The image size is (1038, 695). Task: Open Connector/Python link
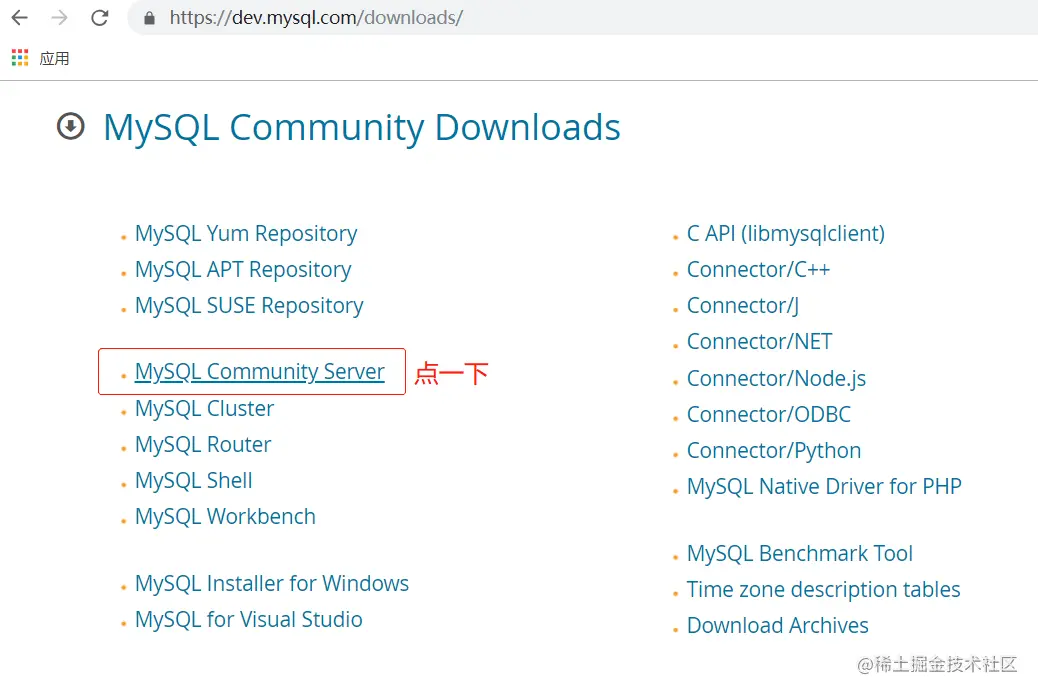[x=775, y=451]
